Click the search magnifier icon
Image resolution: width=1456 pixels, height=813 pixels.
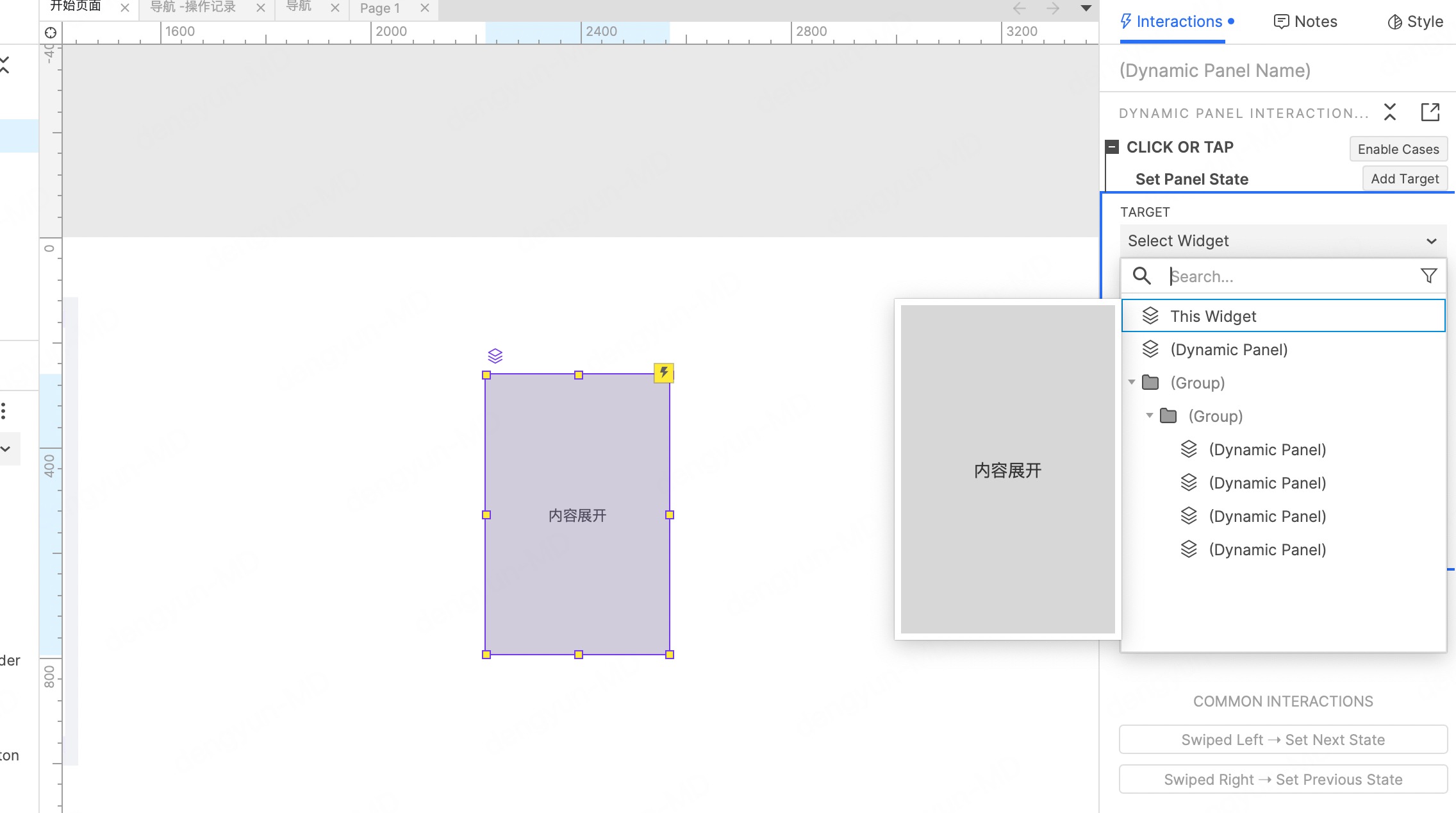1142,276
